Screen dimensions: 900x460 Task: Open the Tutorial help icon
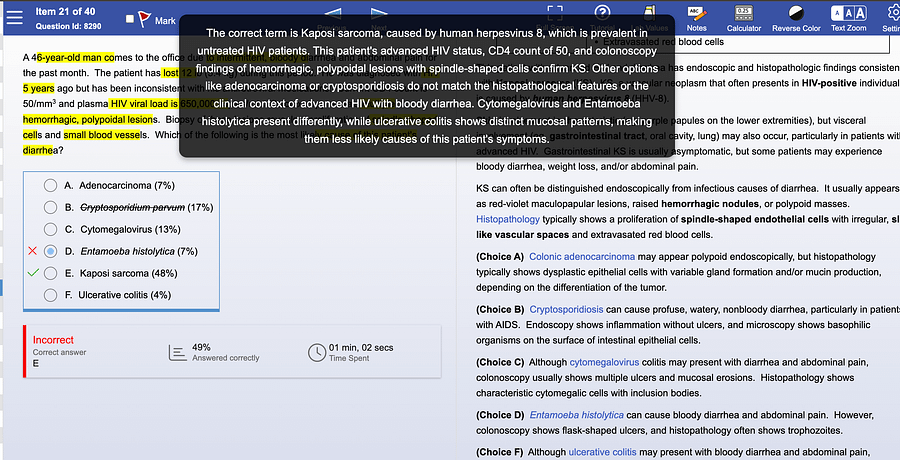(x=602, y=13)
